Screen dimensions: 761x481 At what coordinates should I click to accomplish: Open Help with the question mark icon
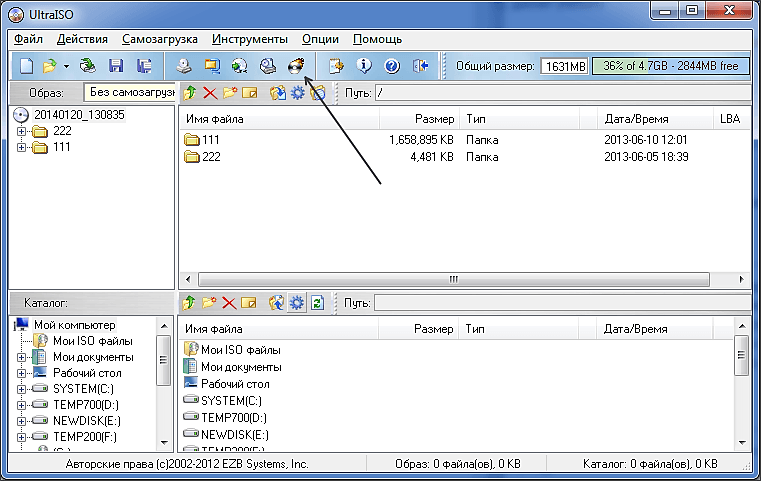coord(392,66)
